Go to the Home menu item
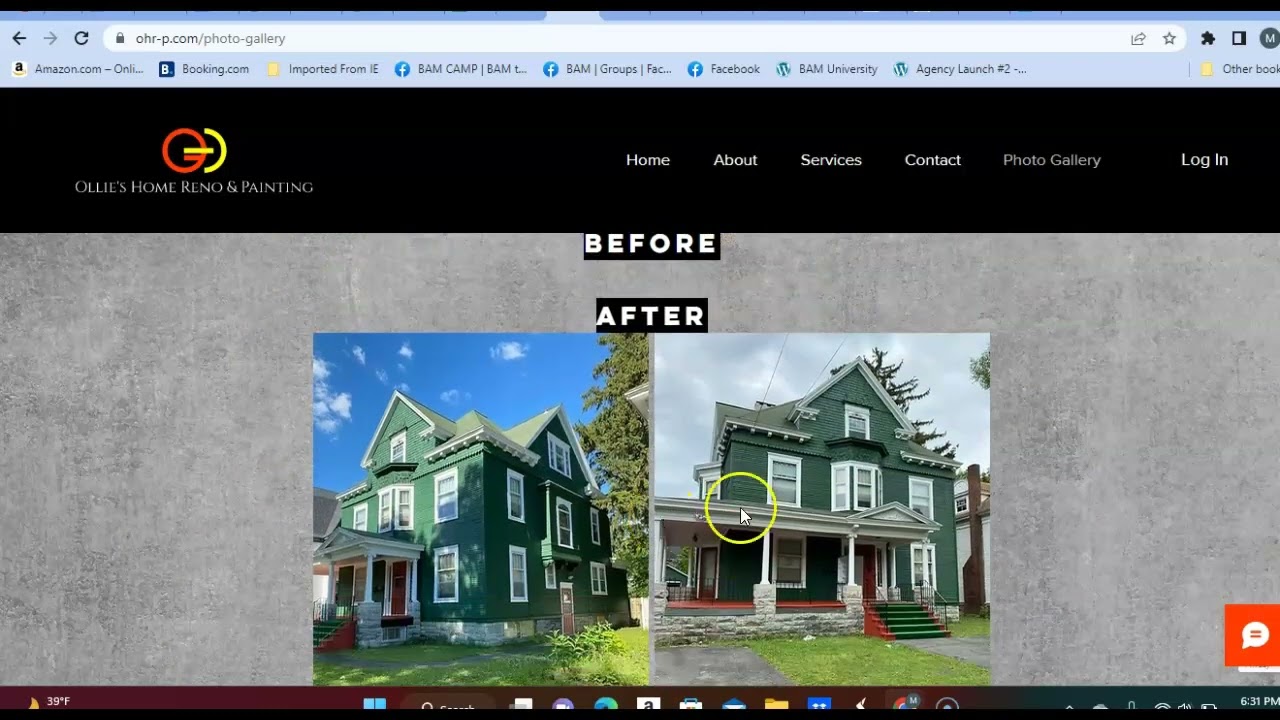 click(648, 160)
